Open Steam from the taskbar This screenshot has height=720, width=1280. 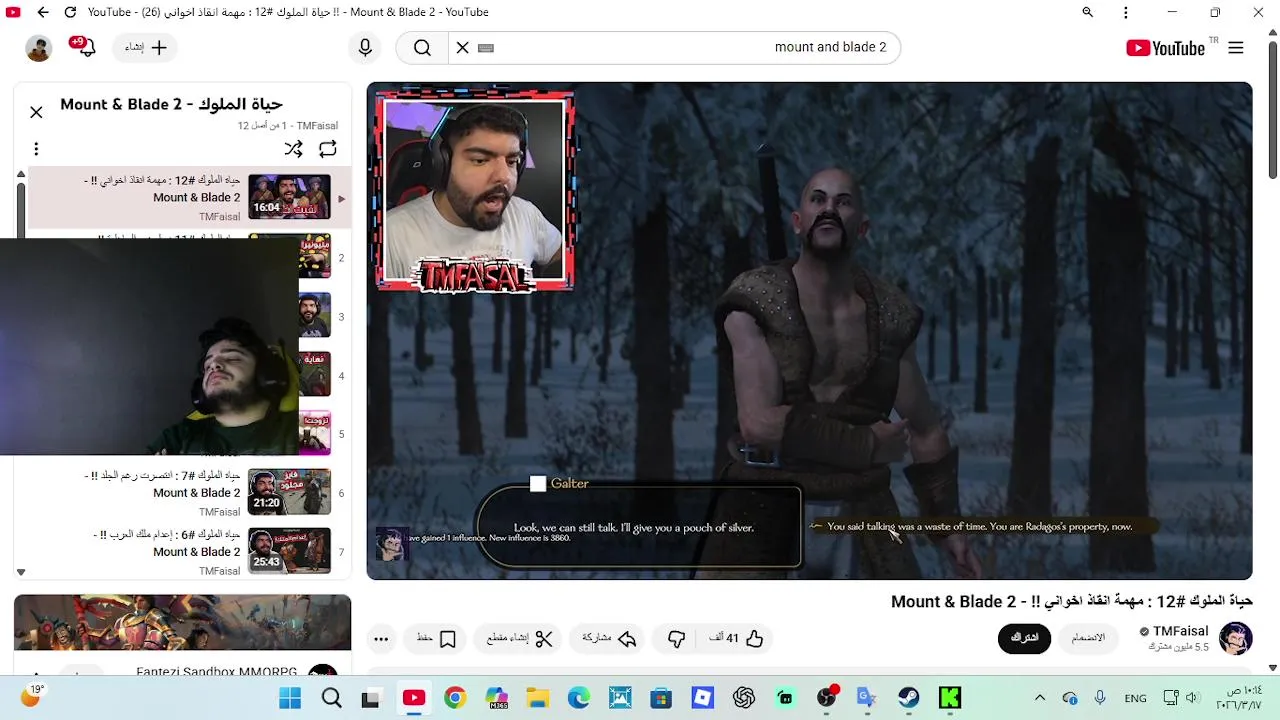(909, 698)
